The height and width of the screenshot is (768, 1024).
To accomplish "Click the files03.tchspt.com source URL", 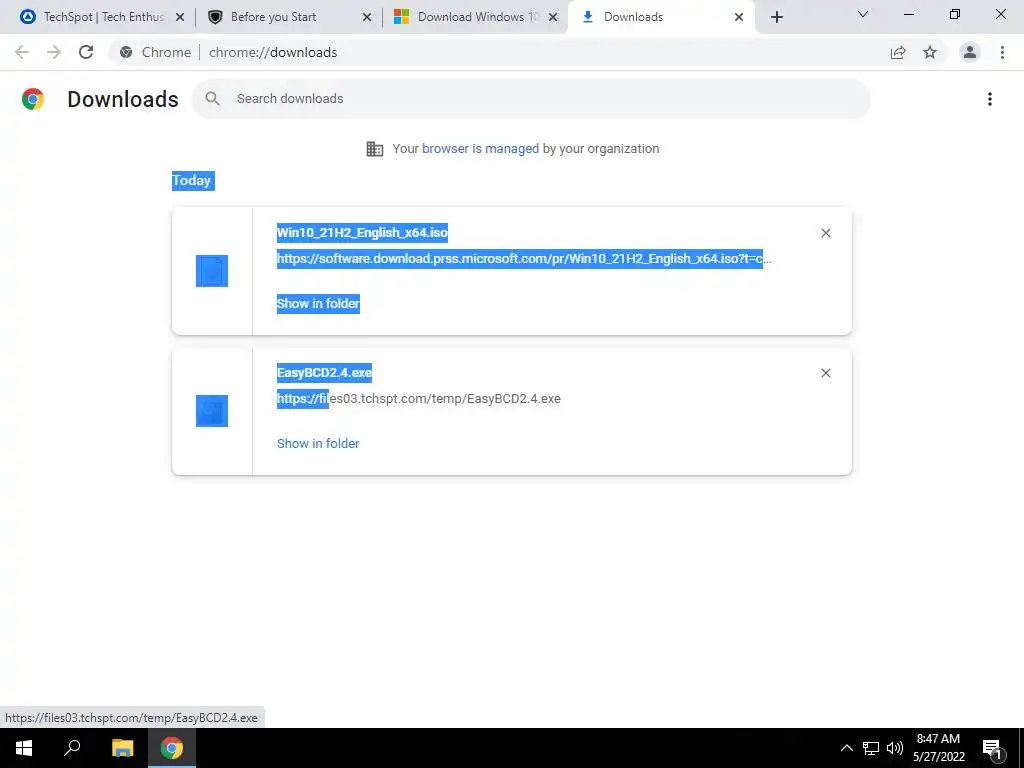I will pyautogui.click(x=419, y=399).
